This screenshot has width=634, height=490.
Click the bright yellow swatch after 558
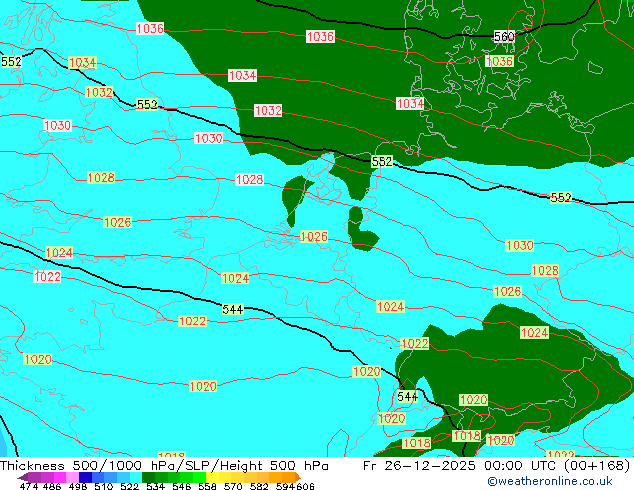[212, 477]
